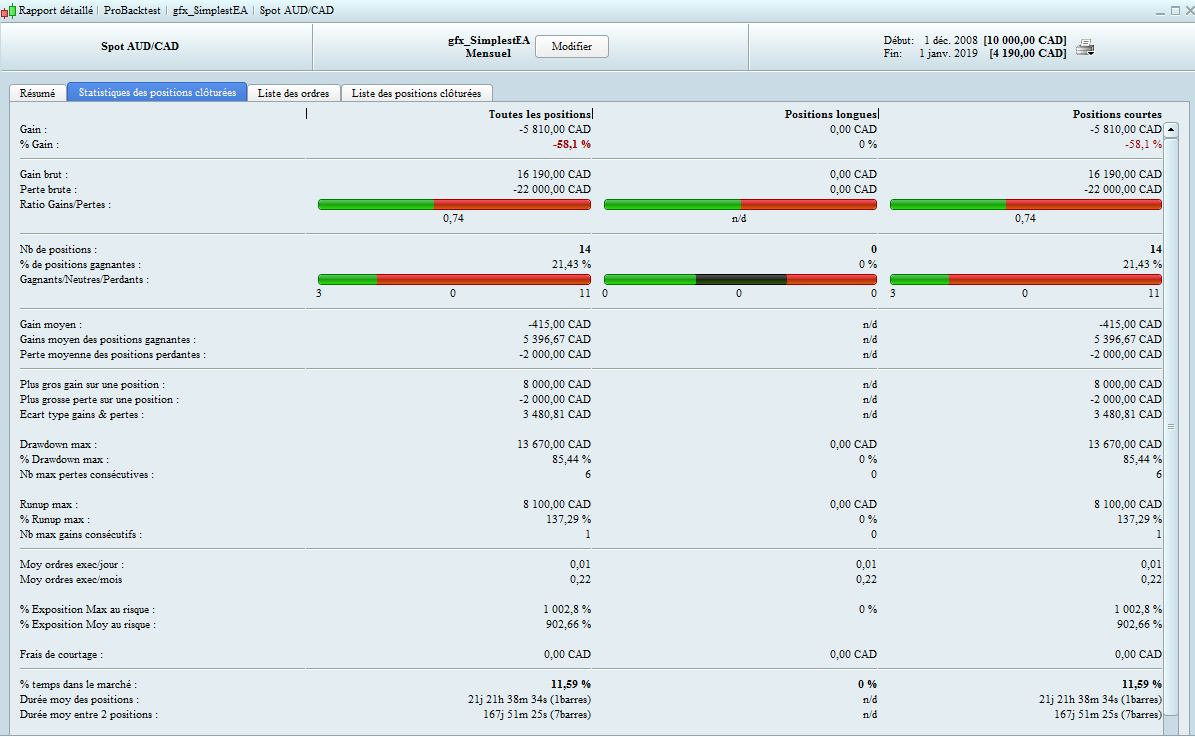The width and height of the screenshot is (1195, 737).
Task: Click the Gain brut row label
Action: coord(43,175)
